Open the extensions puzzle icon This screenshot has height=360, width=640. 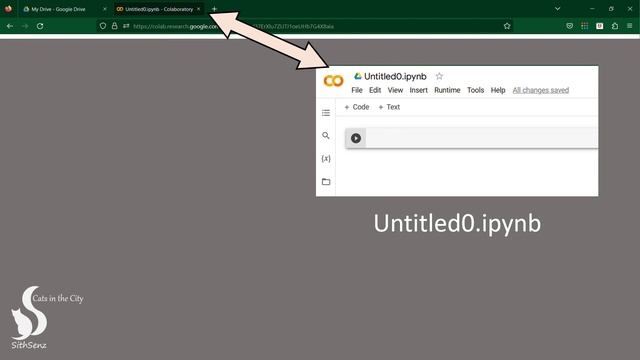(615, 26)
